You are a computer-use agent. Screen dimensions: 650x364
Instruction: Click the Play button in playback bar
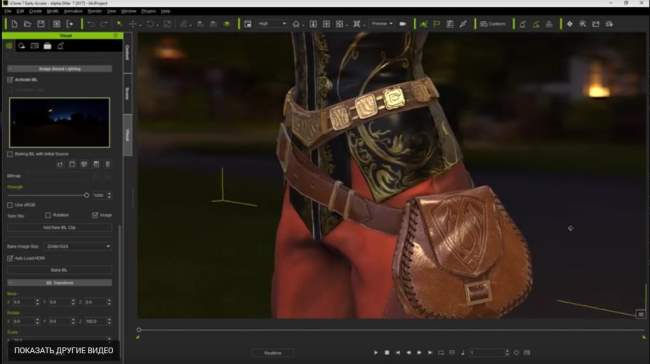click(376, 353)
